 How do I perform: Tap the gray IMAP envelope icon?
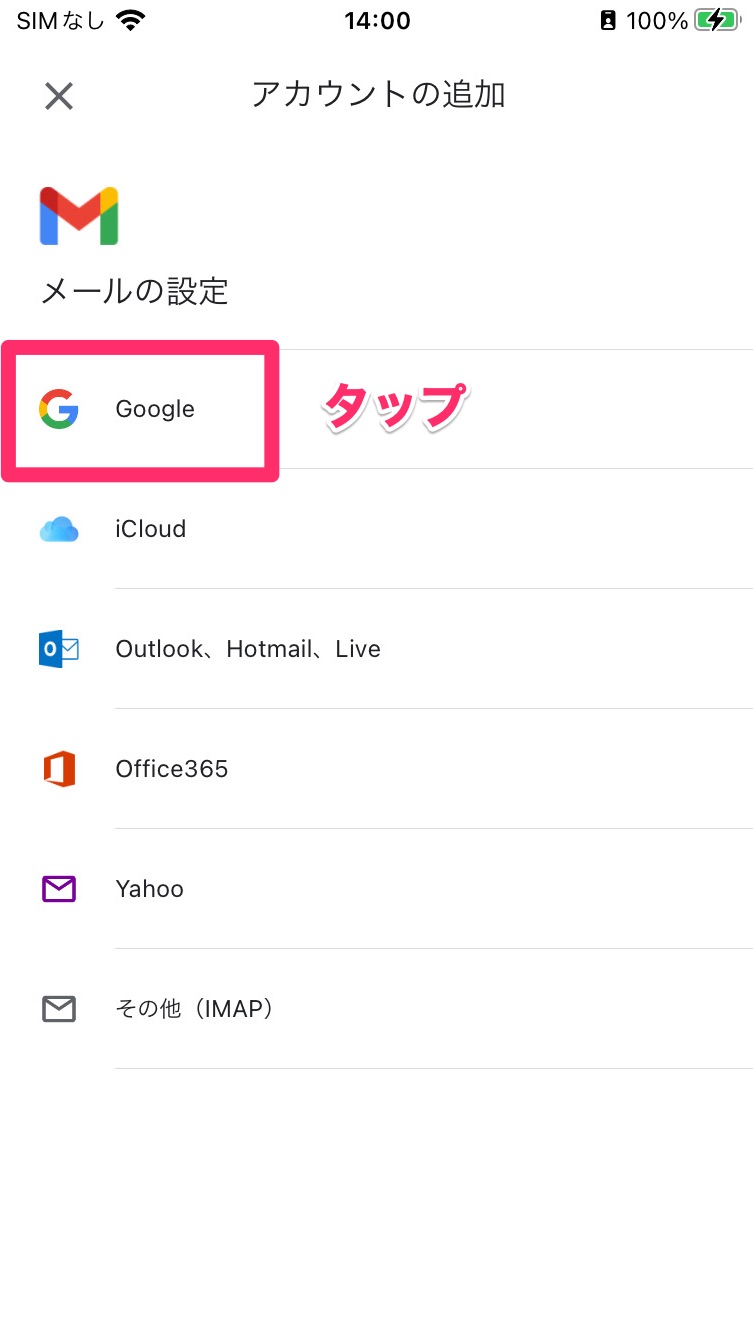59,1009
